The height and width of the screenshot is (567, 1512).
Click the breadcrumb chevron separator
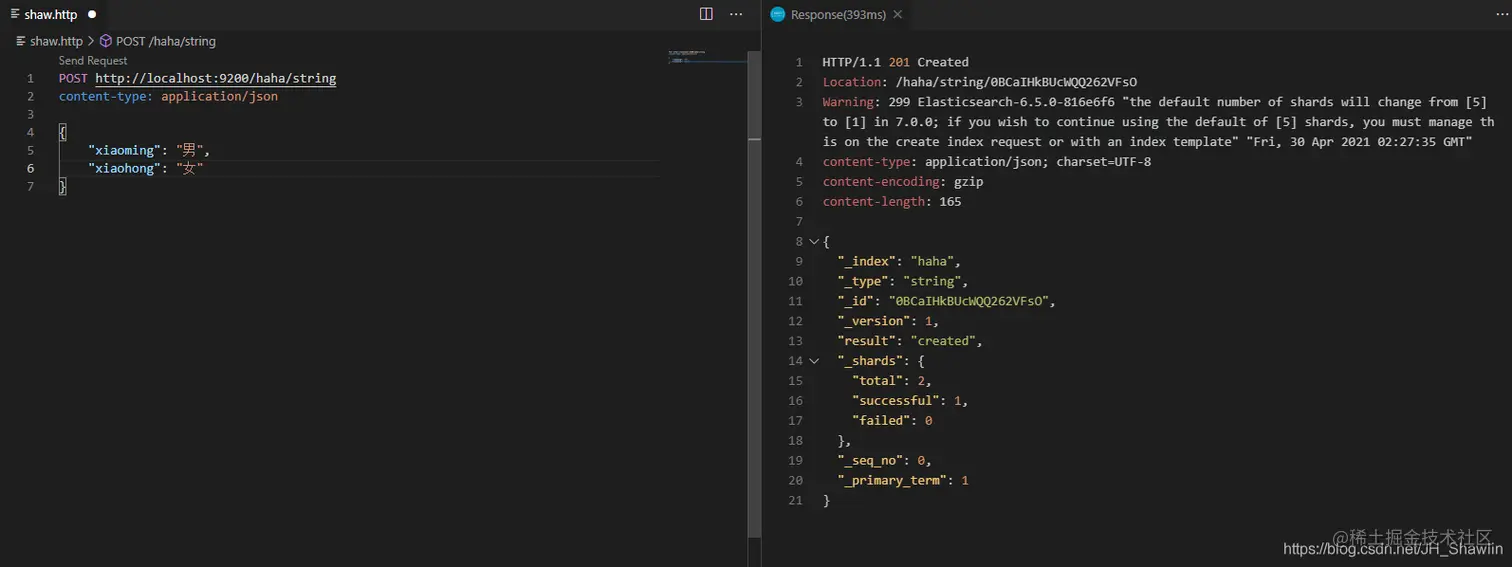point(91,41)
